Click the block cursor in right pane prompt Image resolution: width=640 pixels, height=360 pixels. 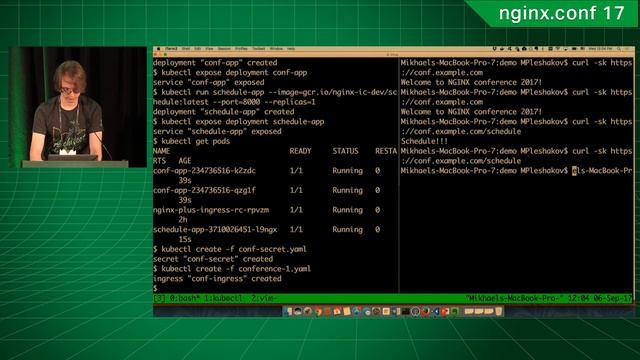(574, 171)
